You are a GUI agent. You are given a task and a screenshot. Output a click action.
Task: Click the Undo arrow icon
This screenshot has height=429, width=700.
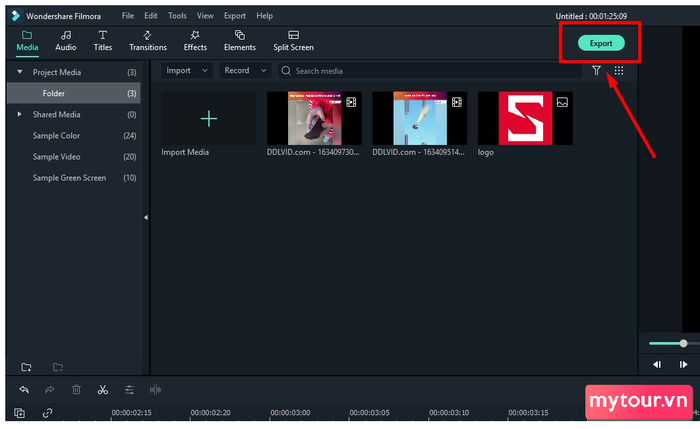tap(24, 390)
